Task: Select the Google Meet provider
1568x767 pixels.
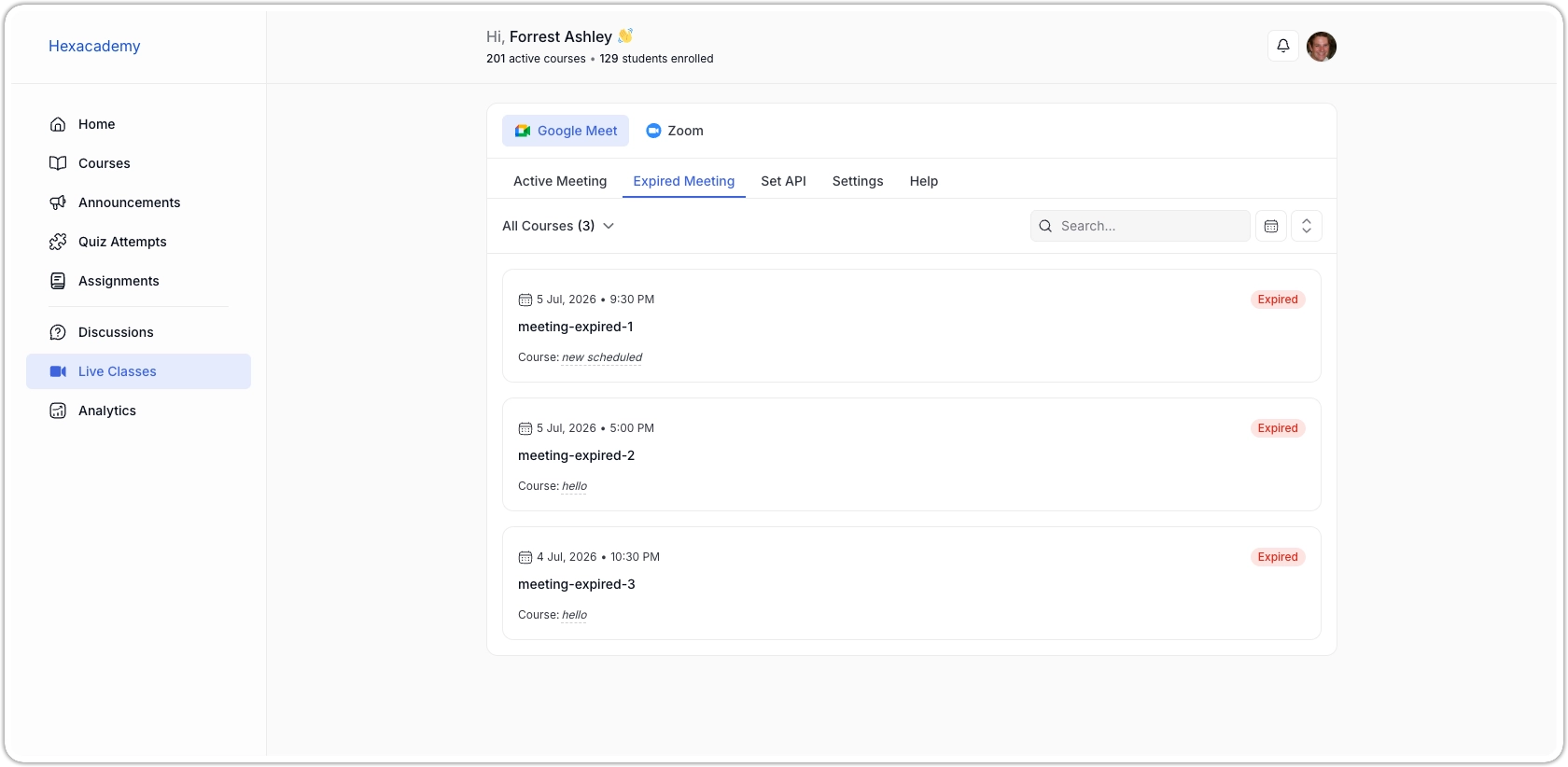Action: 566,131
